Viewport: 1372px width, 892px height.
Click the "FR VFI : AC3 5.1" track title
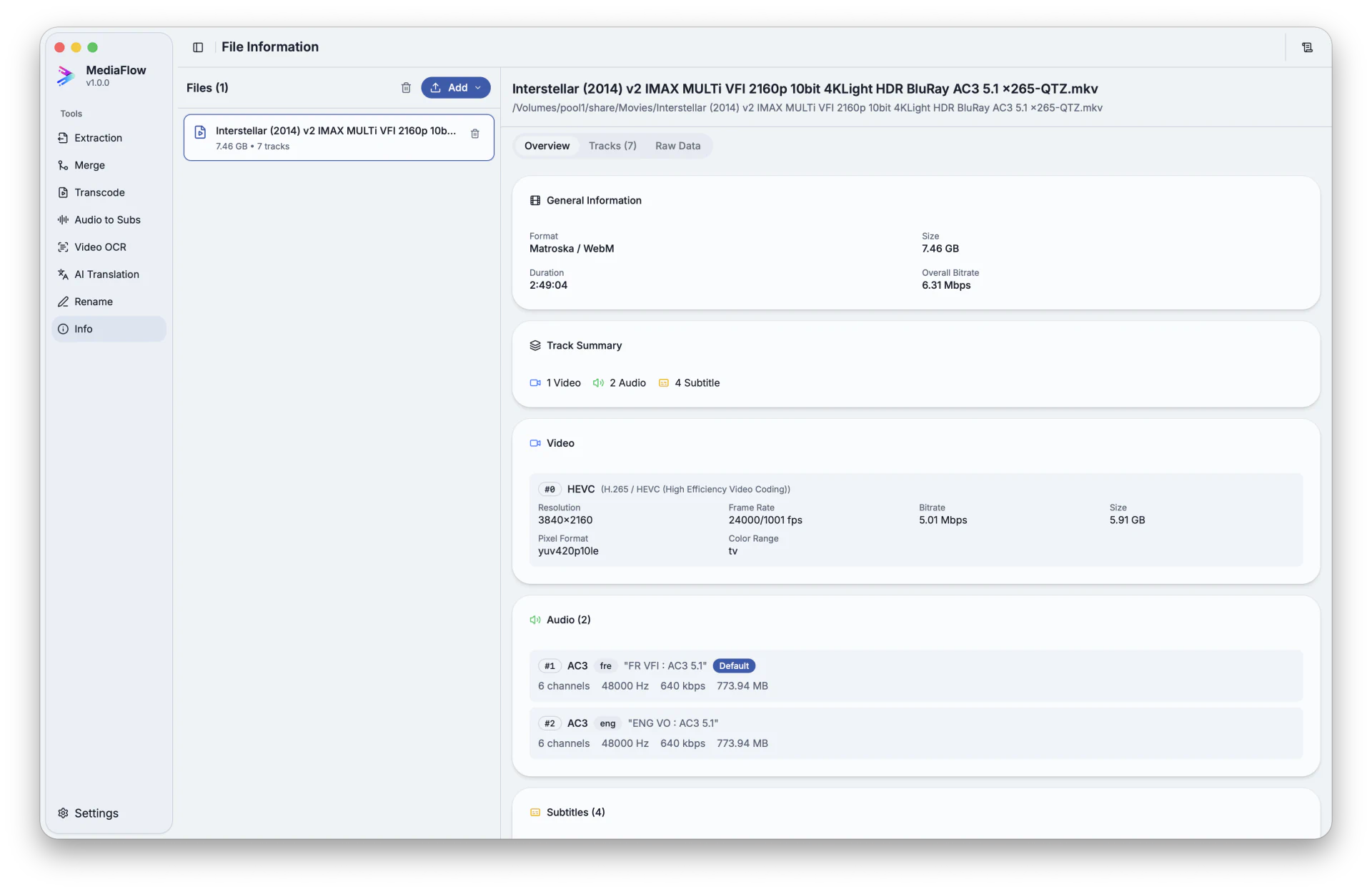point(665,666)
